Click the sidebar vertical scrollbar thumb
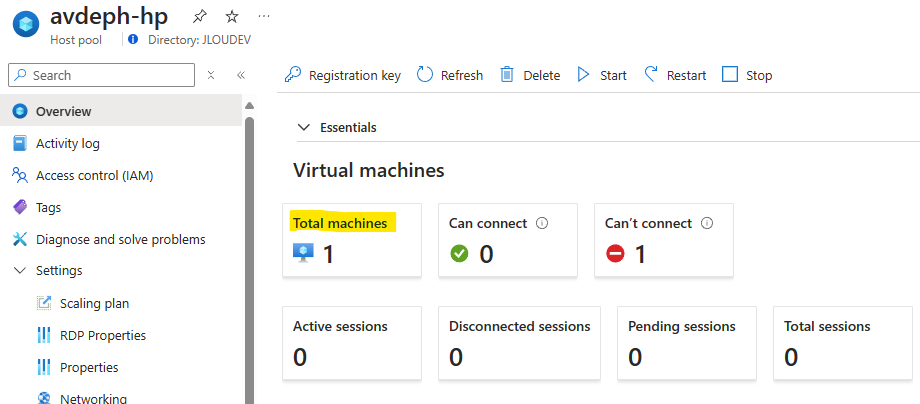This screenshot has height=404, width=920. coord(249,260)
